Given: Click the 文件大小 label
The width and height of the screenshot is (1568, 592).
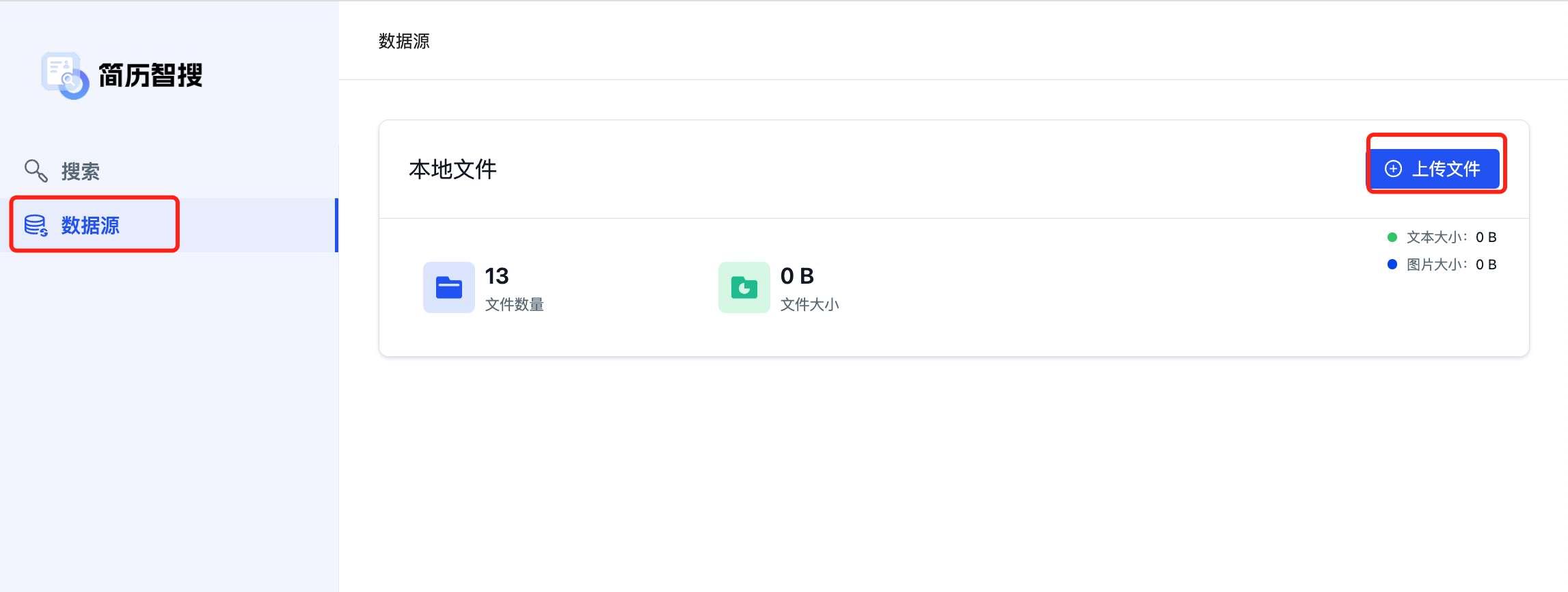Looking at the screenshot, I should [x=809, y=304].
